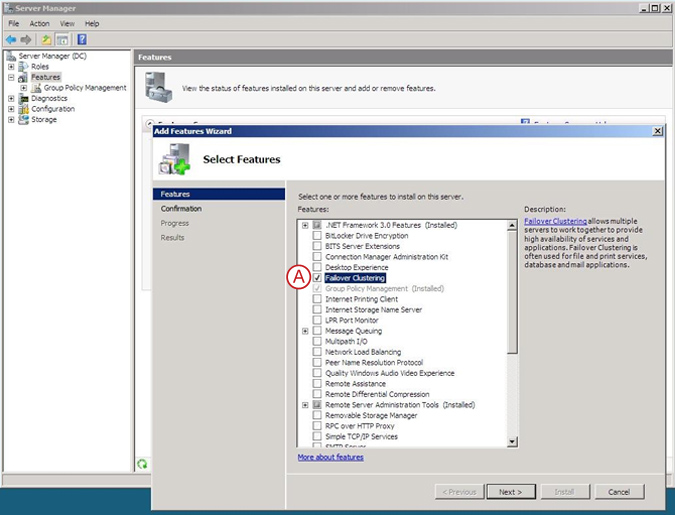Viewport: 675px width, 515px height.
Task: Click the Roles node icon in tree
Action: pos(23,66)
